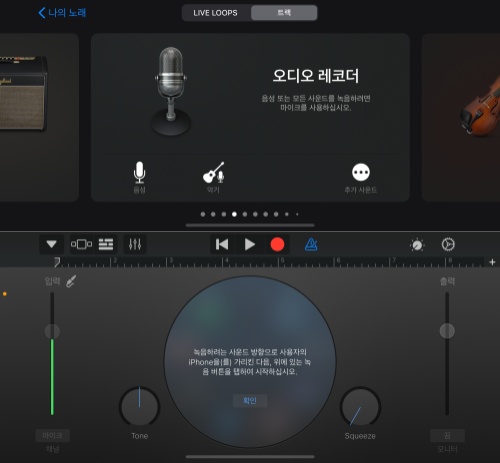Click the input level slider handle
The height and width of the screenshot is (463, 500).
pyautogui.click(x=52, y=331)
